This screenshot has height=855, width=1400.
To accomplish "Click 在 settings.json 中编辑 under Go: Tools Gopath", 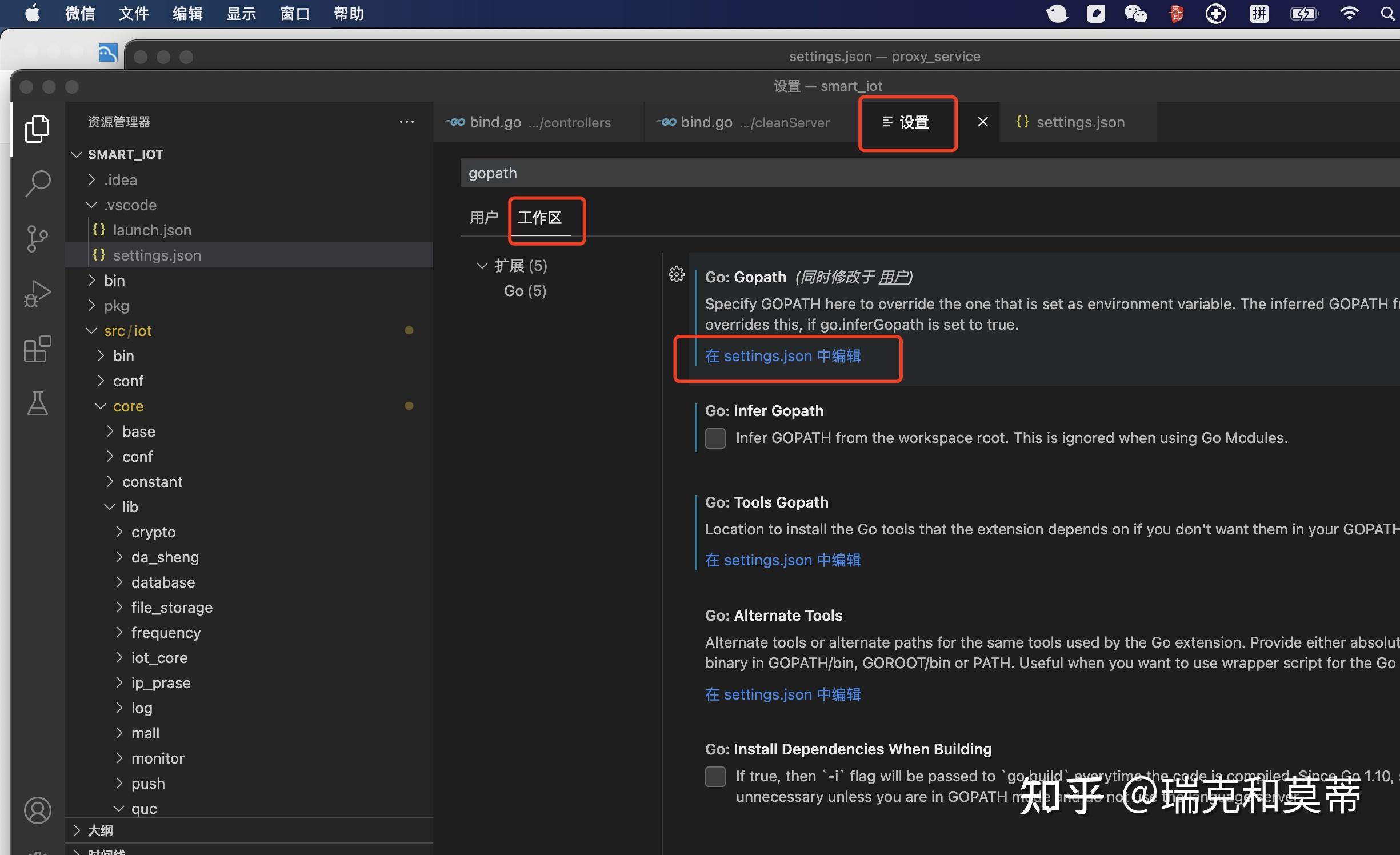I will click(783, 560).
